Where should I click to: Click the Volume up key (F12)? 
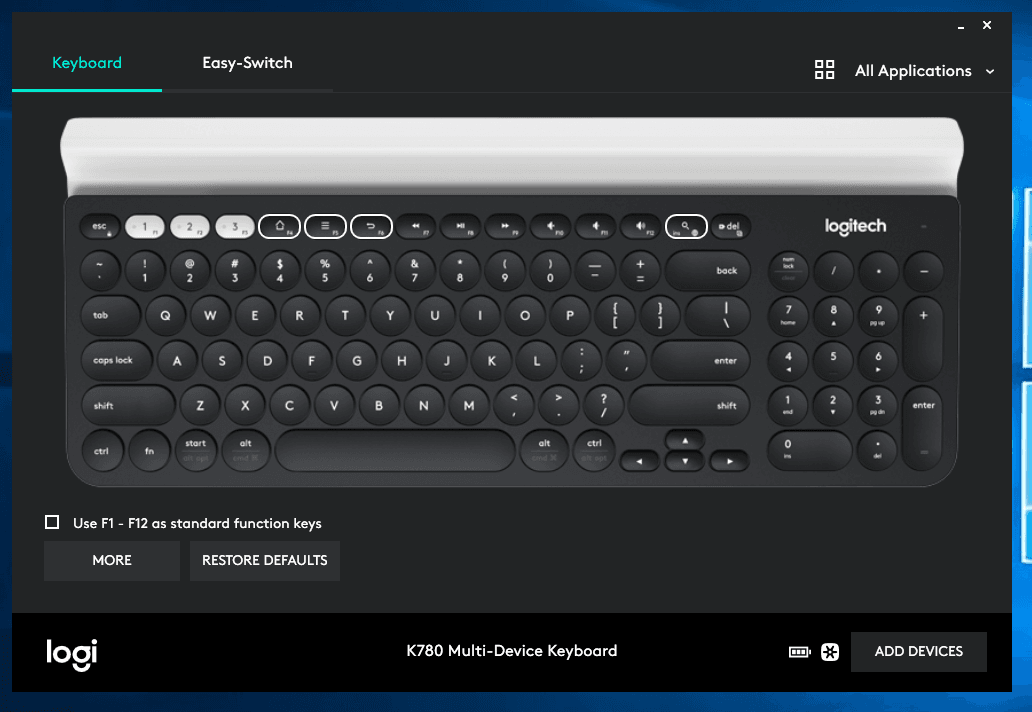[640, 227]
